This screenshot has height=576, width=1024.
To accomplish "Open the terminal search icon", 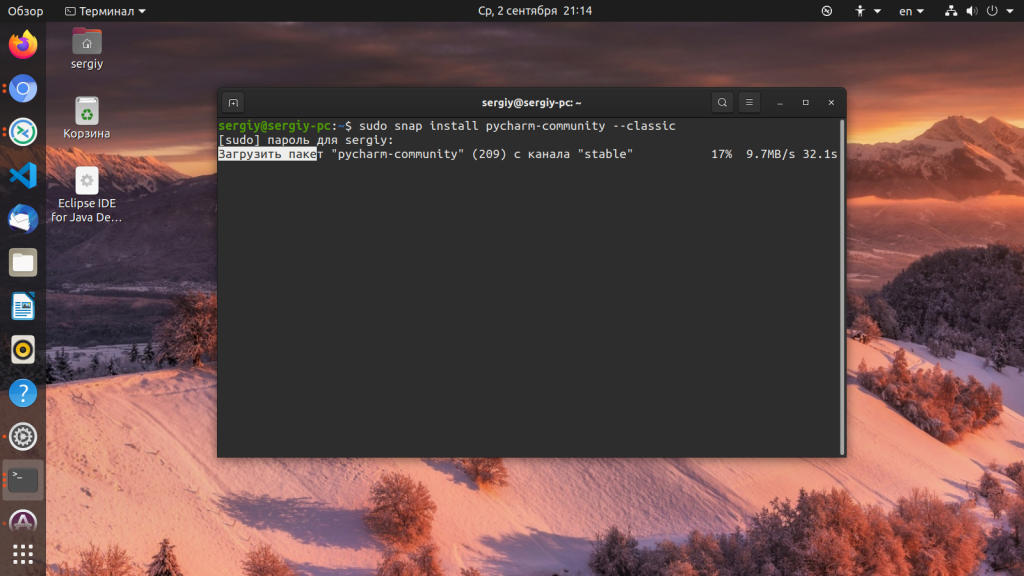I will (x=722, y=102).
